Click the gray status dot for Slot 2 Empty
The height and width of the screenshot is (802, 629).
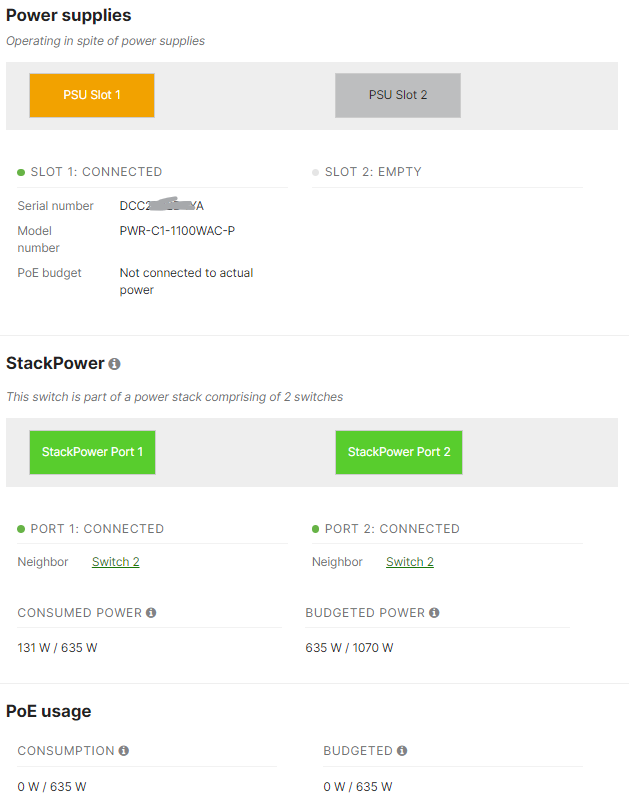(x=316, y=171)
